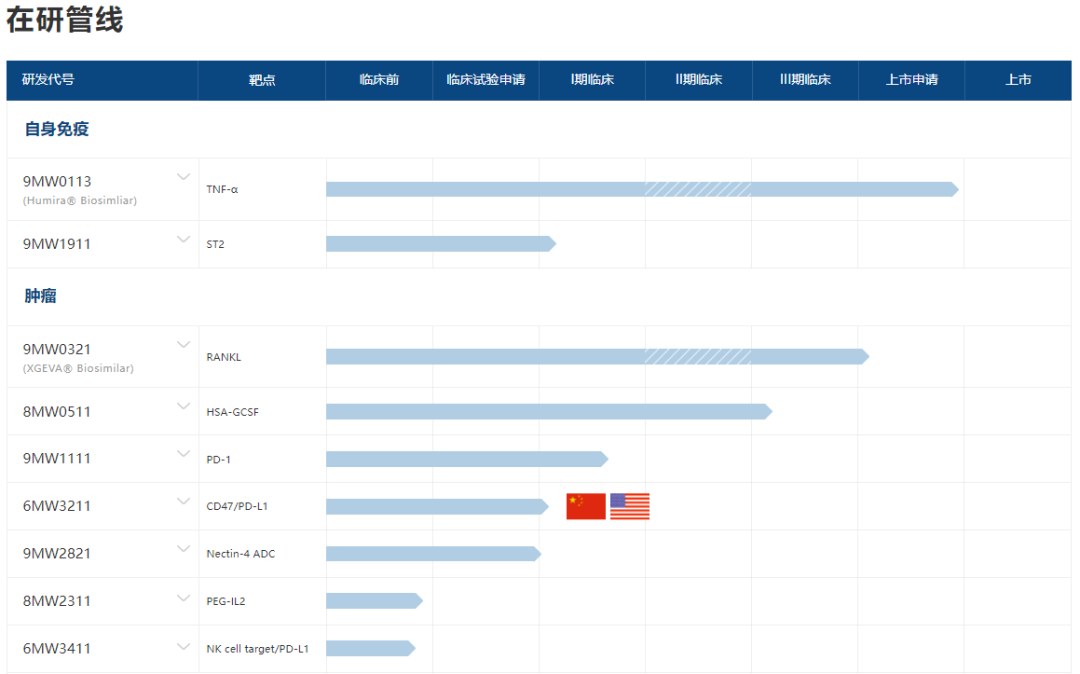Viewport: 1080px width, 674px height.
Task: Click the PD-1 target text
Action: pos(218,460)
